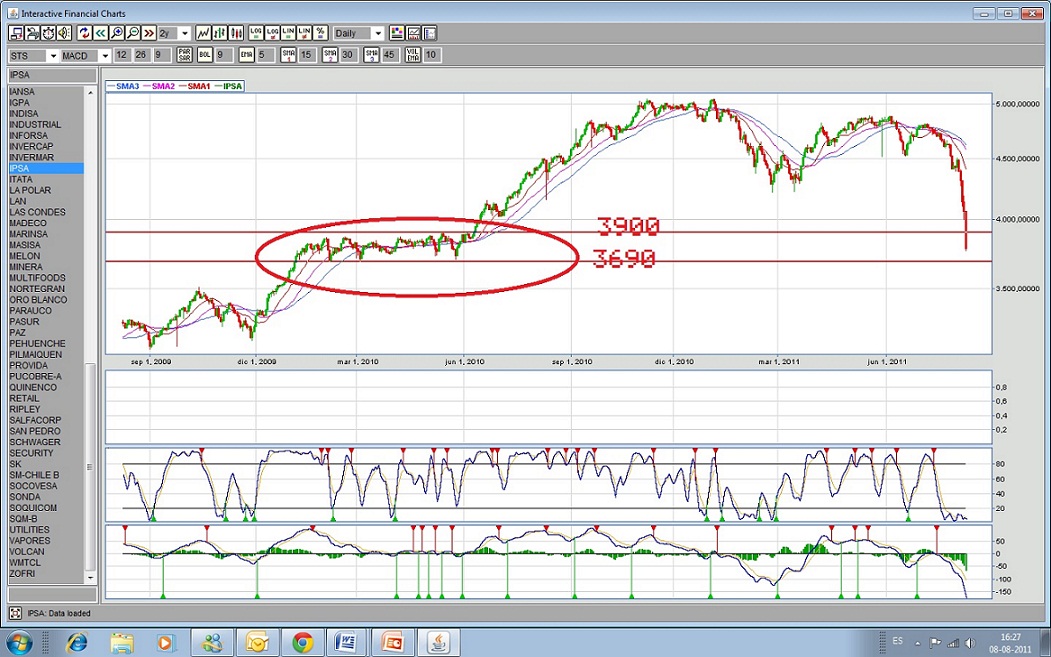The width and height of the screenshot is (1051, 657).
Task: Click the SMA 2 period field showing 30
Action: click(347, 56)
